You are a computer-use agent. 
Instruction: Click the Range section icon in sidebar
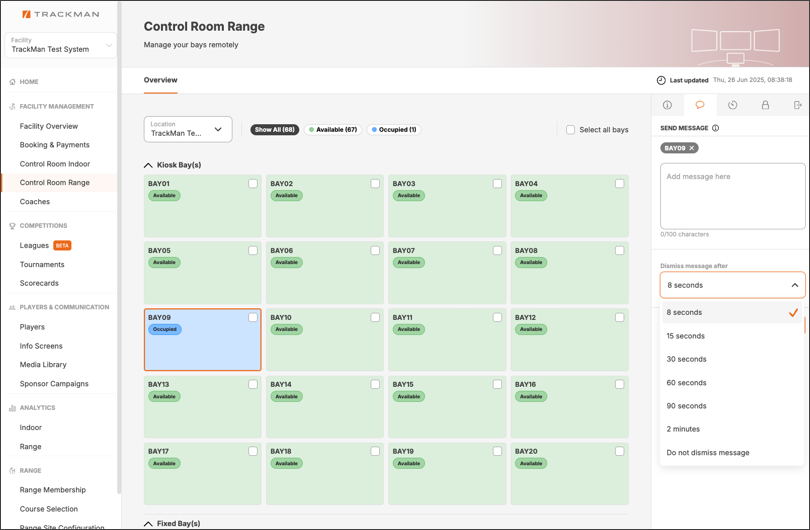(x=12, y=471)
